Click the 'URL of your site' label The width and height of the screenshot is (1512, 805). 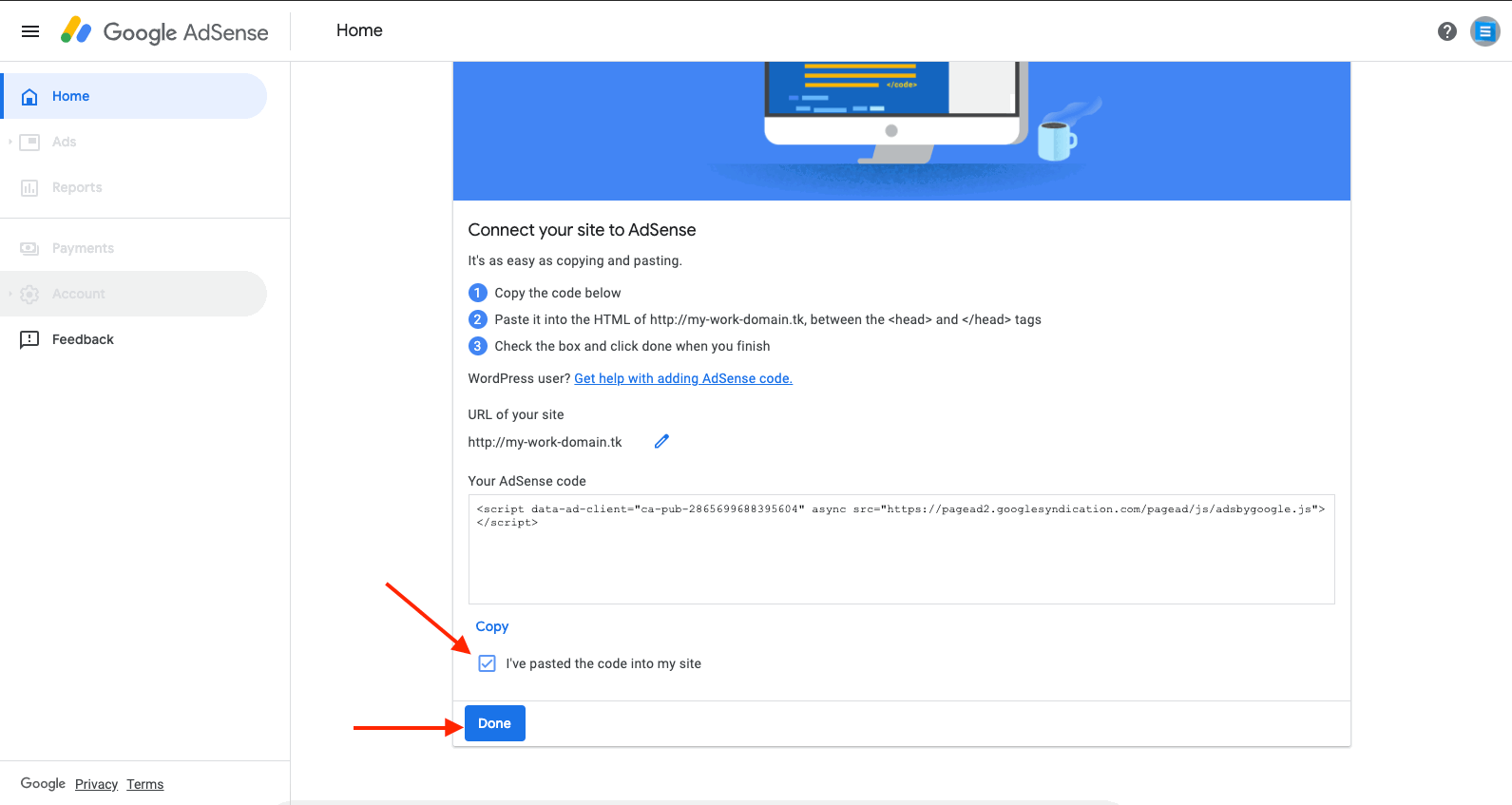pos(516,414)
